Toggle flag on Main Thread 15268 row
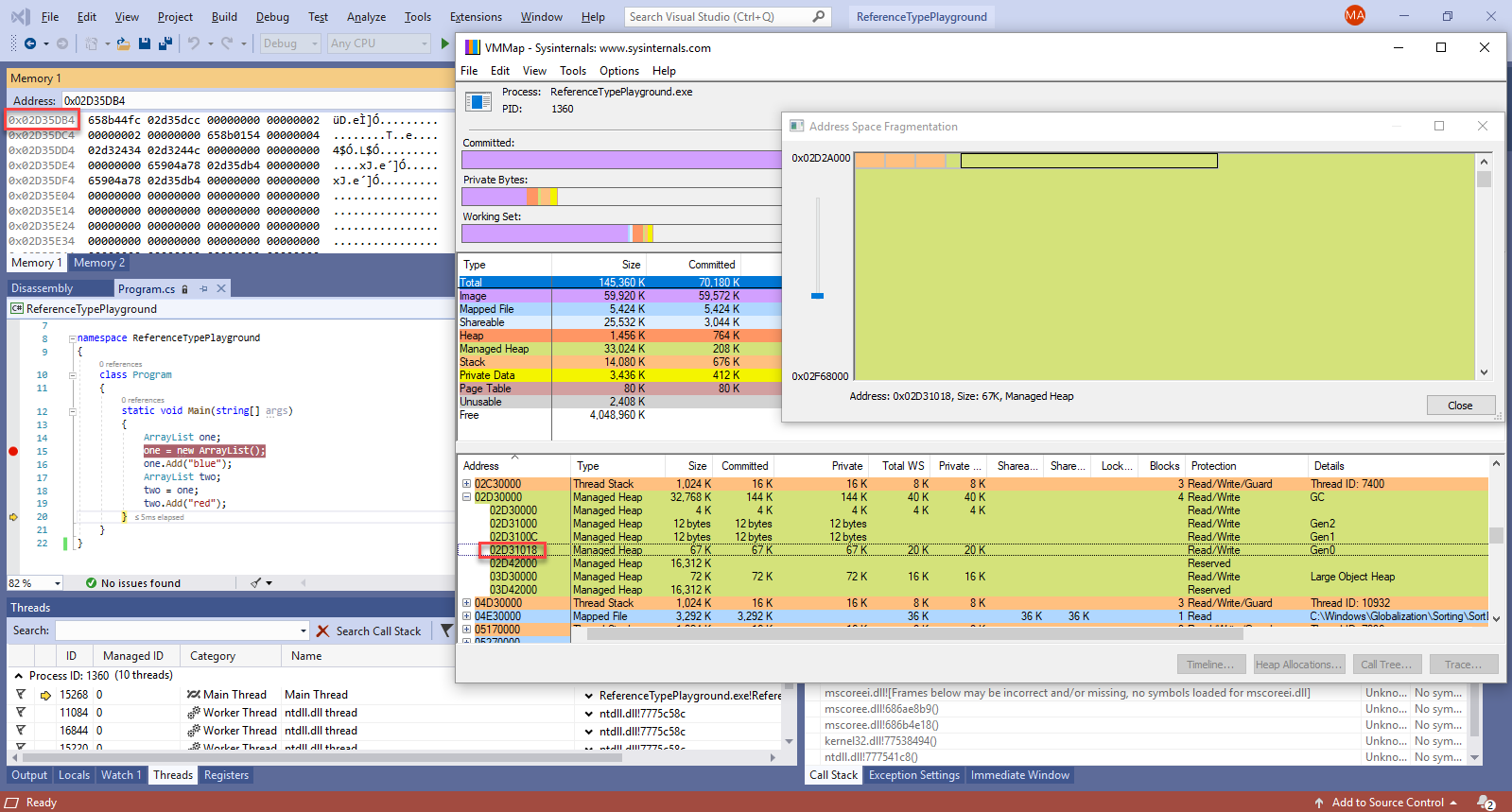1512x812 pixels. tap(21, 695)
